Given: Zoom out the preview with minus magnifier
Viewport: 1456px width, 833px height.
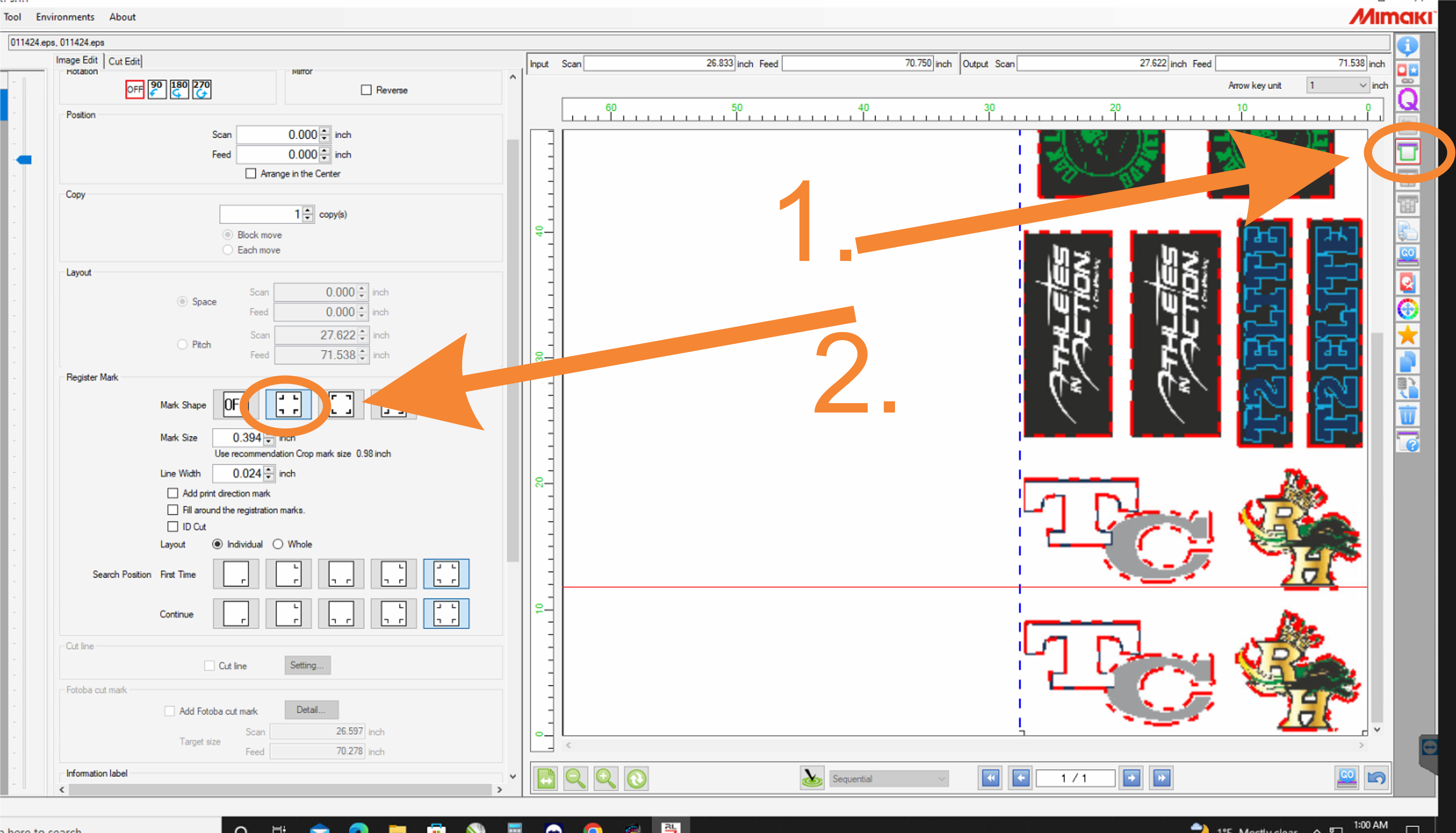Looking at the screenshot, I should (x=576, y=779).
